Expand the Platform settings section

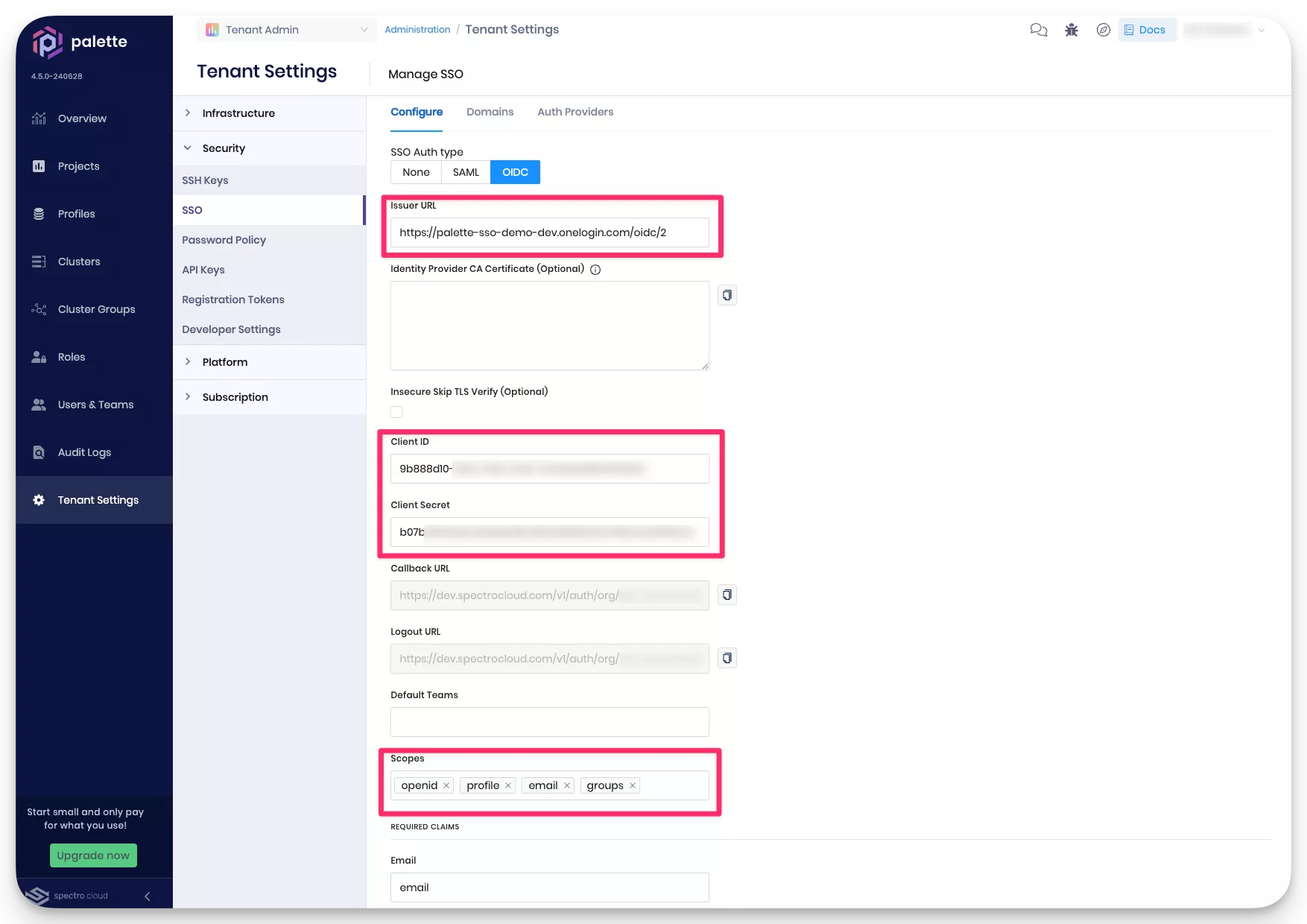(x=225, y=362)
